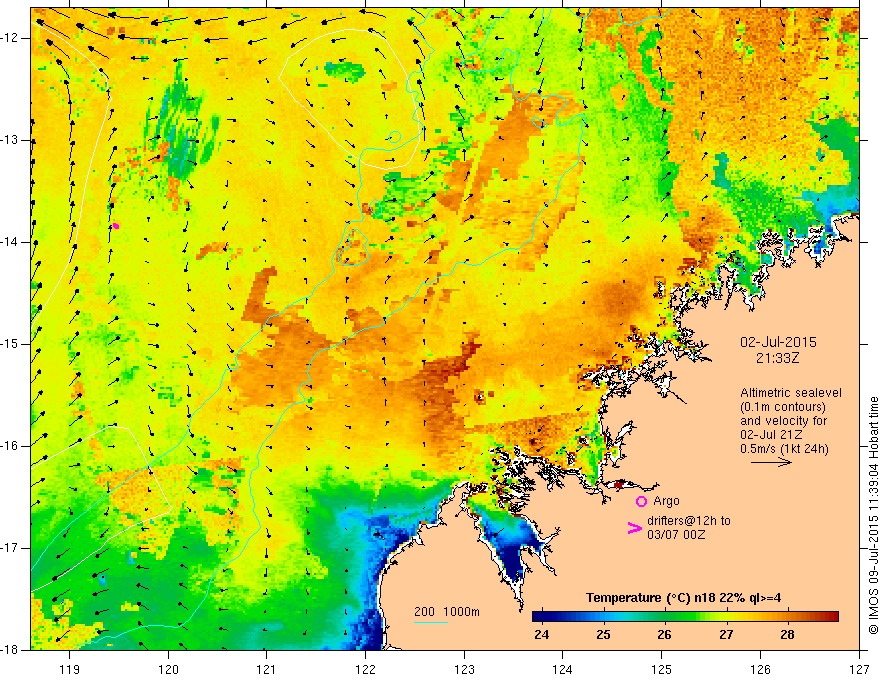
Task: Click the longitude axis label 121
Action: pyautogui.click(x=267, y=669)
